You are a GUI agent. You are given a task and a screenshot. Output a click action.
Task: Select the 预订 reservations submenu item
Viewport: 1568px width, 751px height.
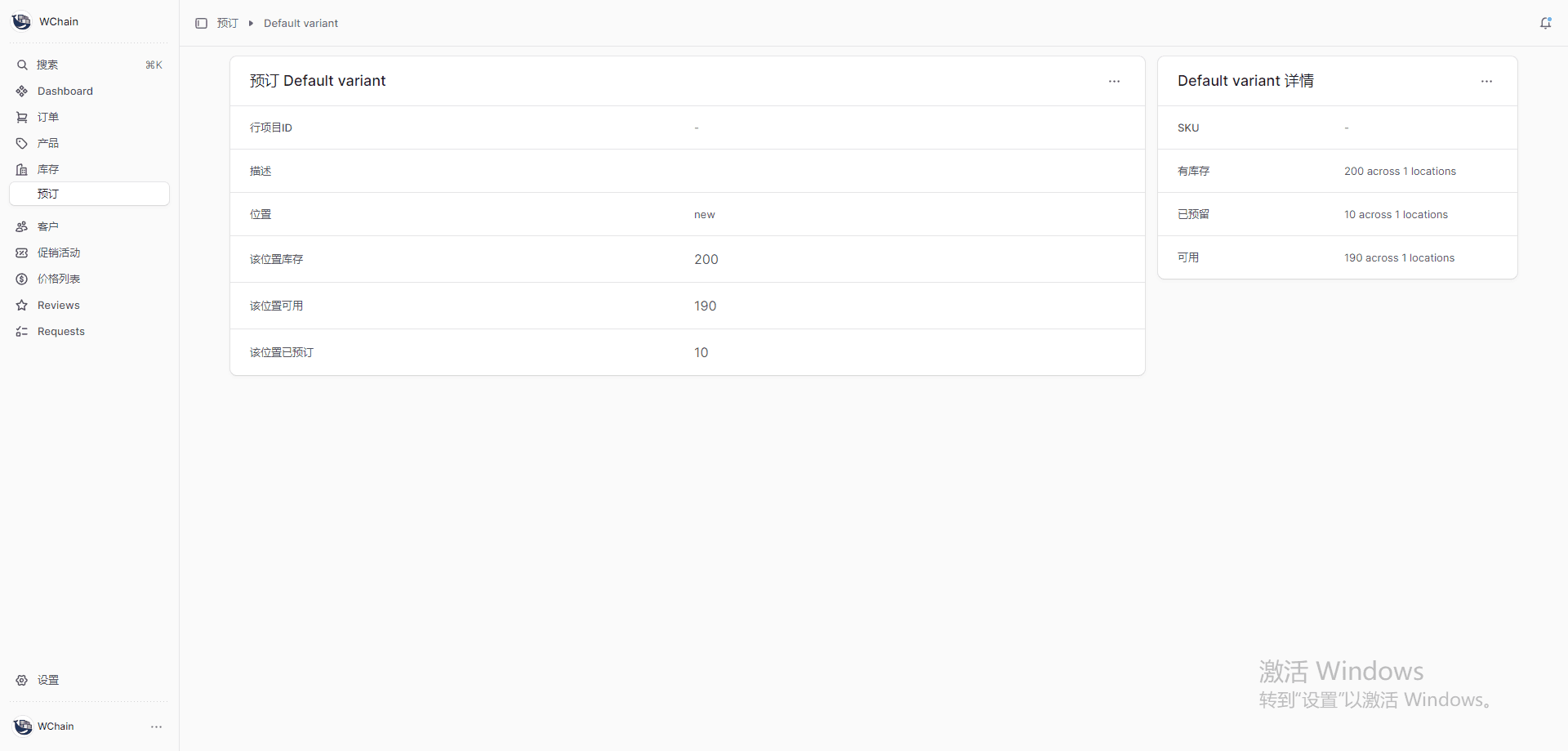pos(48,194)
